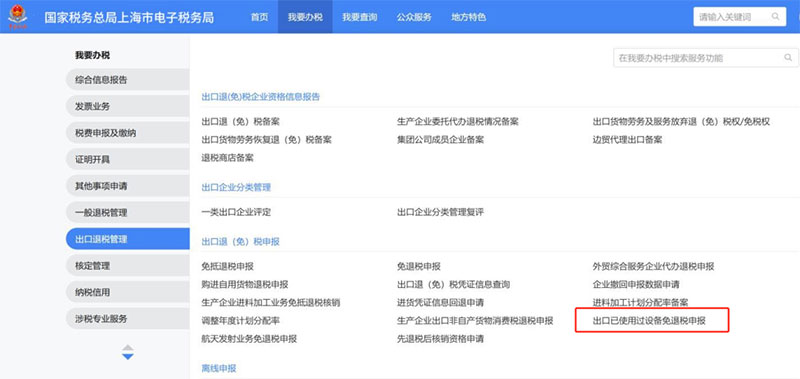This screenshot has height=379, width=800.
Task: Click 航天发射业务免退税申报 link
Action: [x=249, y=339]
